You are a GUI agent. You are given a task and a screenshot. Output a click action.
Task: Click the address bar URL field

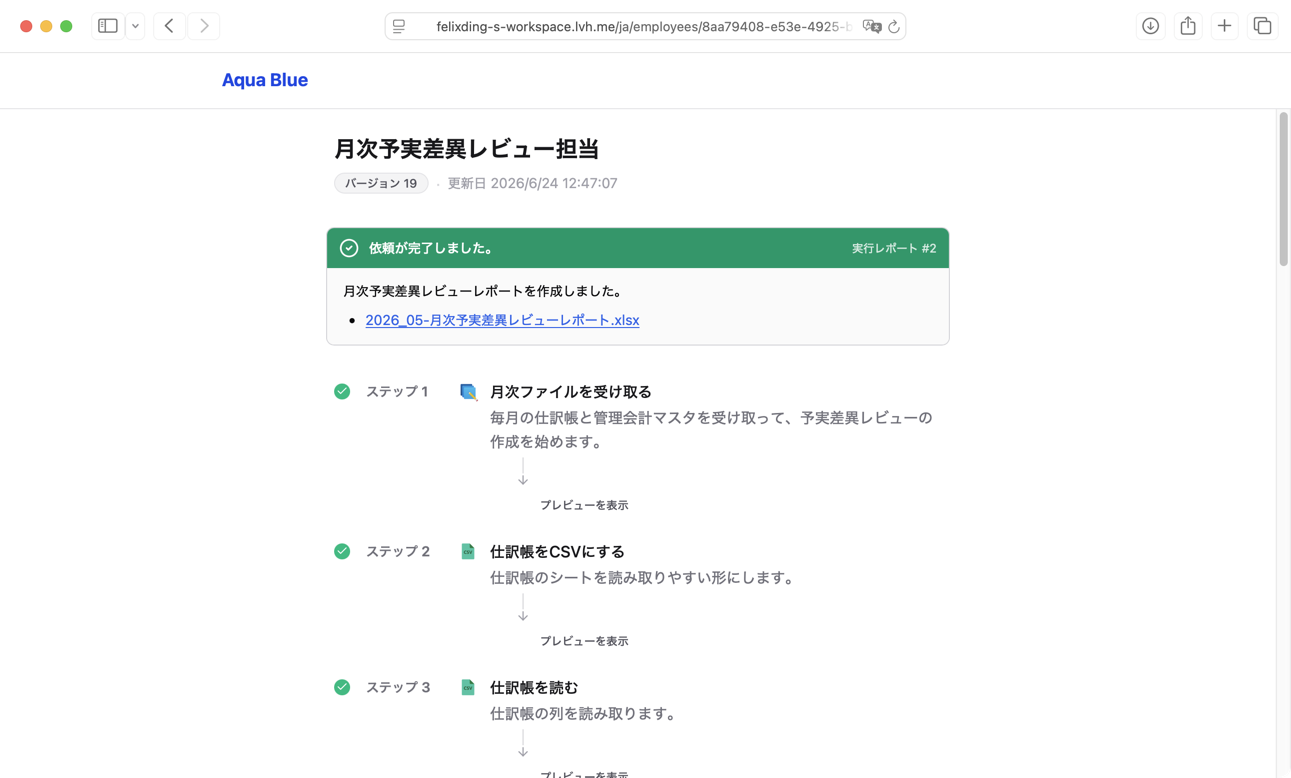644,27
